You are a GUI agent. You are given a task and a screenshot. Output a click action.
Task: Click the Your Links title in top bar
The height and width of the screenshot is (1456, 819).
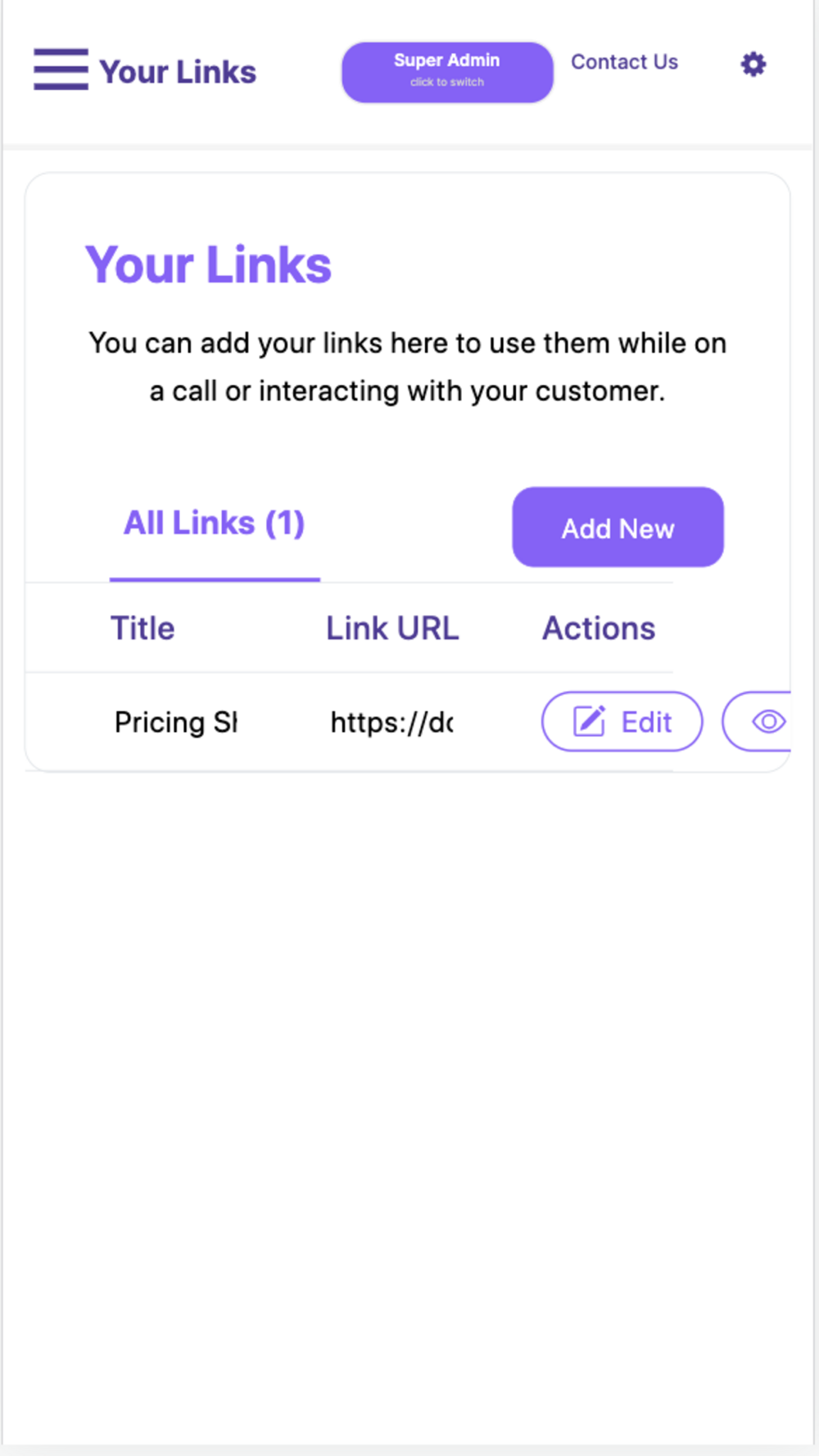(178, 72)
